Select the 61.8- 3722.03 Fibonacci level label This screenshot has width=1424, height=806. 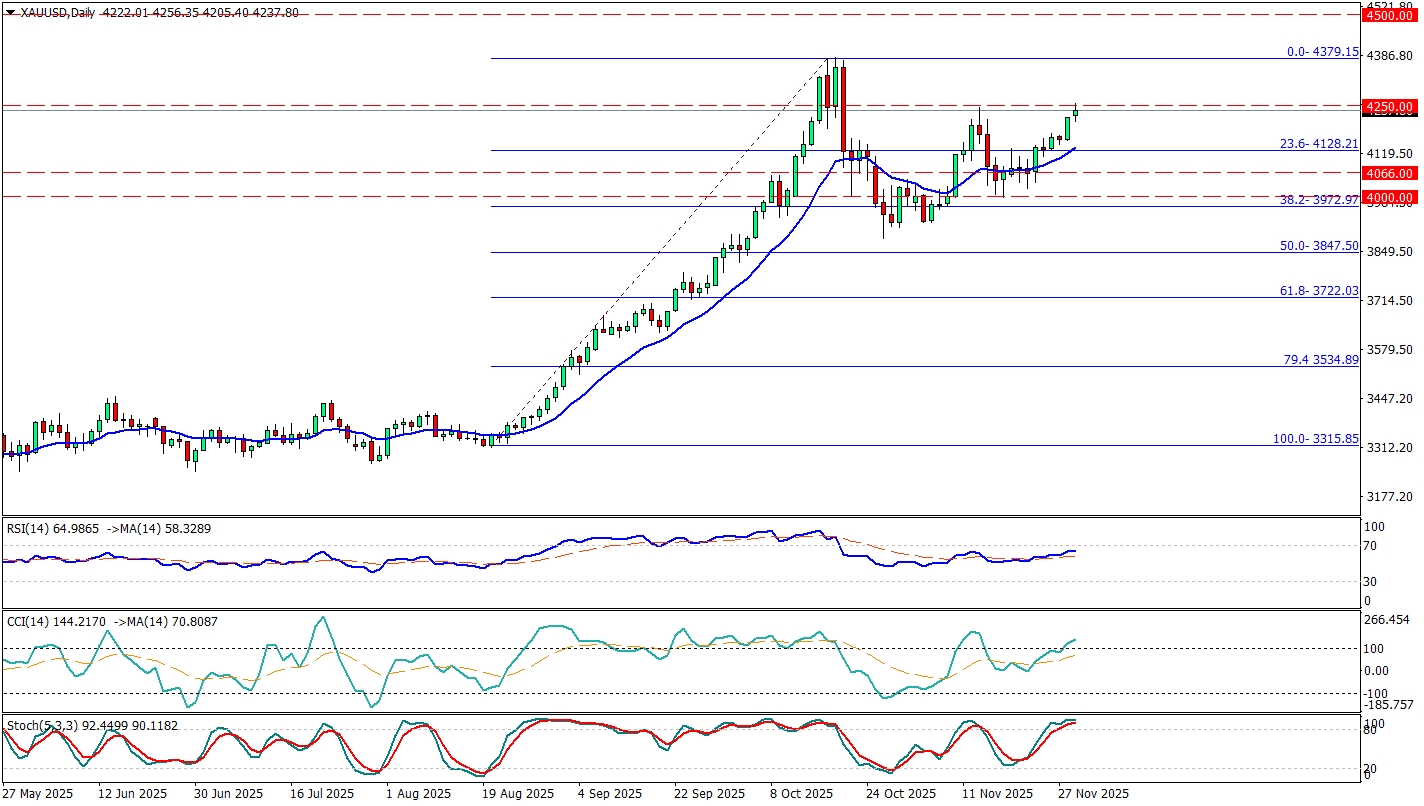click(1318, 290)
